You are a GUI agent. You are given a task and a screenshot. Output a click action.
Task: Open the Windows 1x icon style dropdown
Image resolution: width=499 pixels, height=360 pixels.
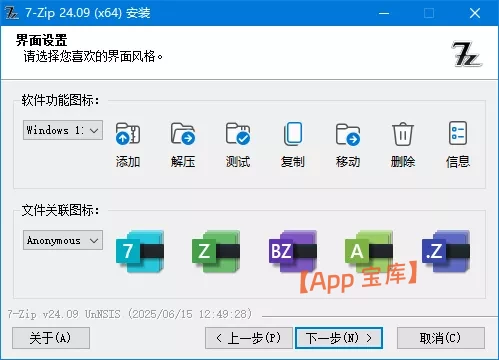[63, 130]
